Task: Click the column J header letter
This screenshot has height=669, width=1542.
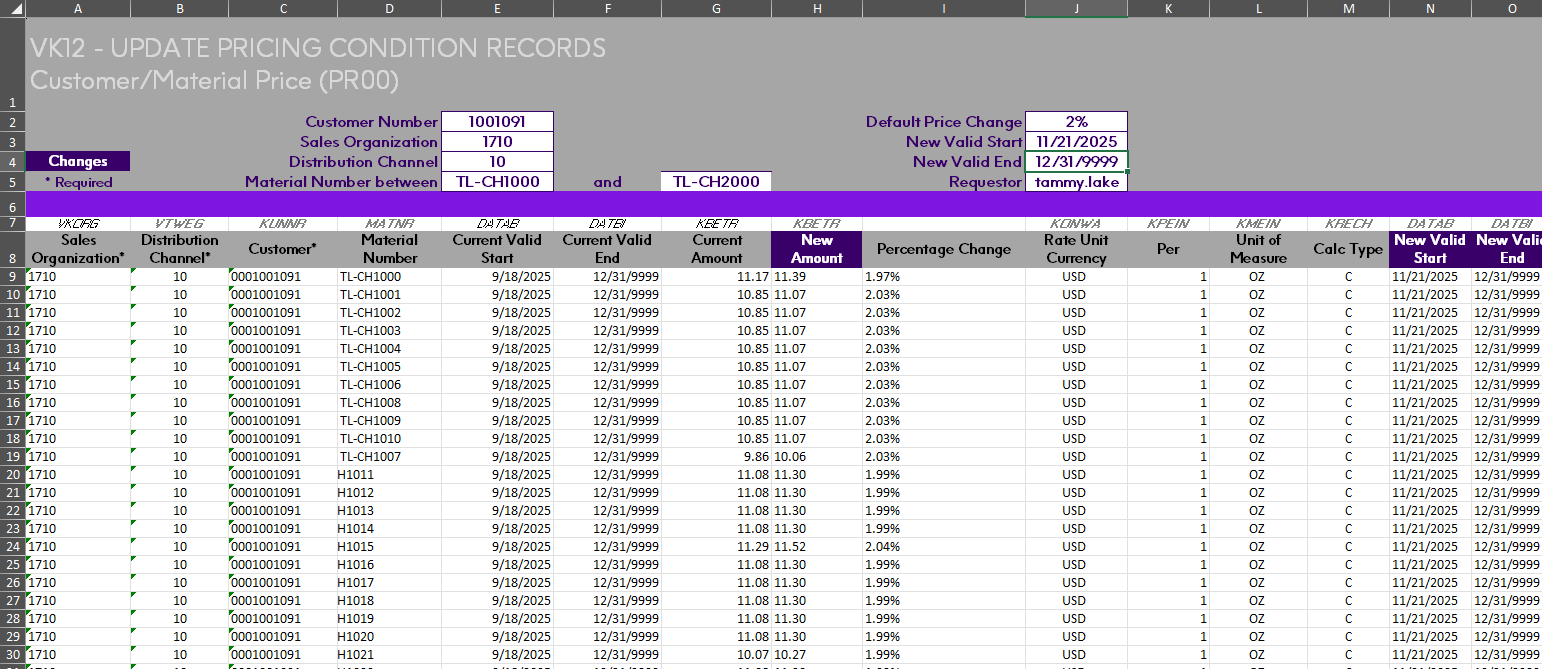Action: [x=1076, y=9]
